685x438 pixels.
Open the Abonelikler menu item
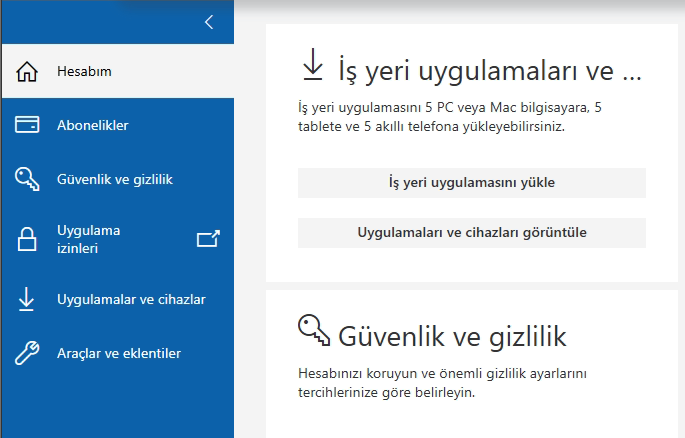(118, 125)
